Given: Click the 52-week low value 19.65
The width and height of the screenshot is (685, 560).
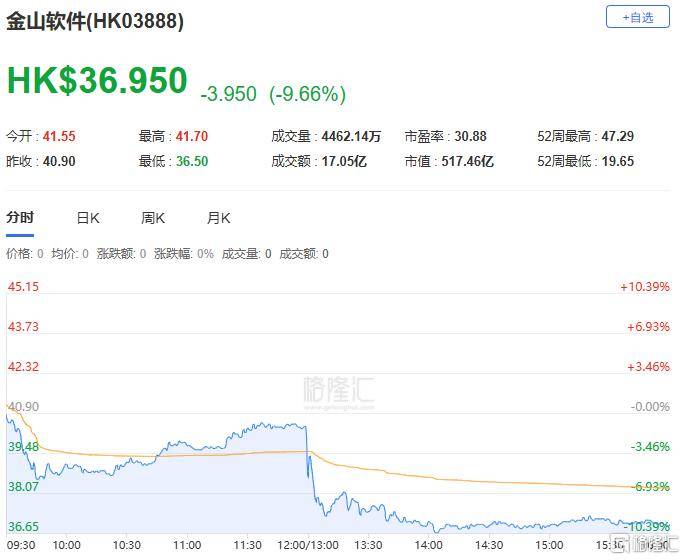Looking at the screenshot, I should (618, 161).
